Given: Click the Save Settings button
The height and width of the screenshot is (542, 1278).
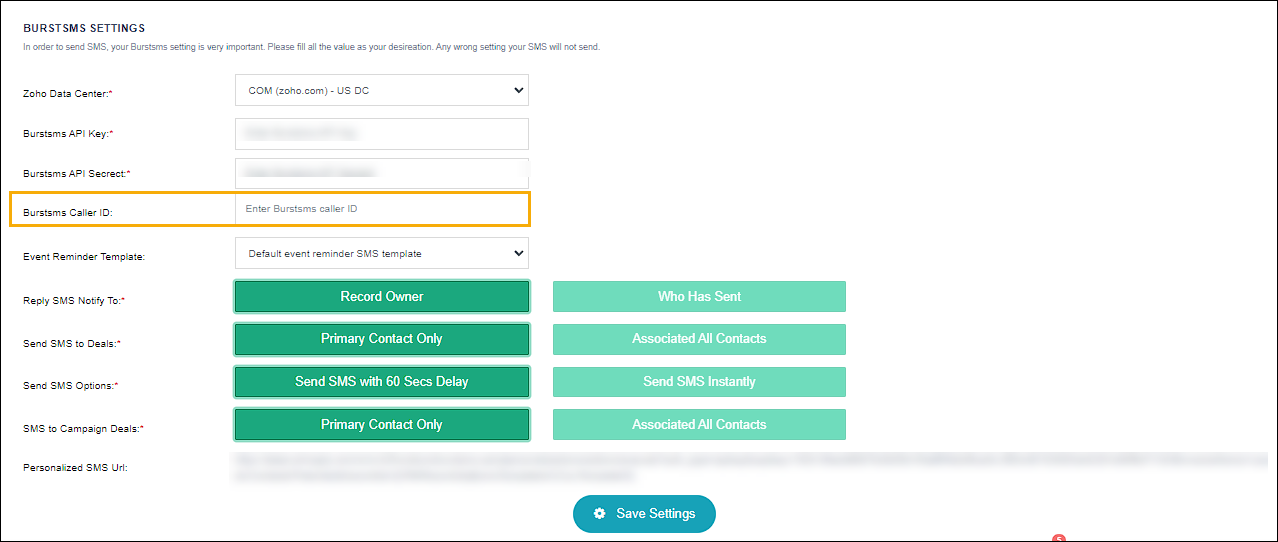Looking at the screenshot, I should point(644,514).
